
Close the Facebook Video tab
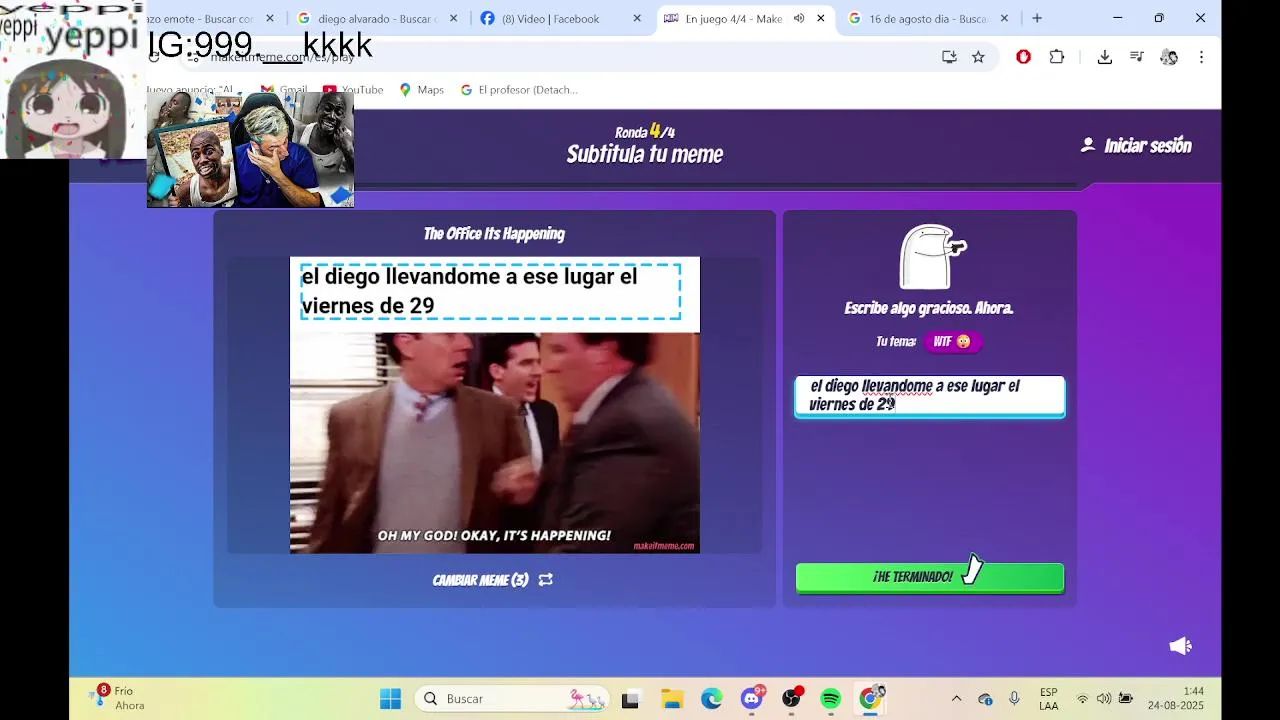(637, 18)
